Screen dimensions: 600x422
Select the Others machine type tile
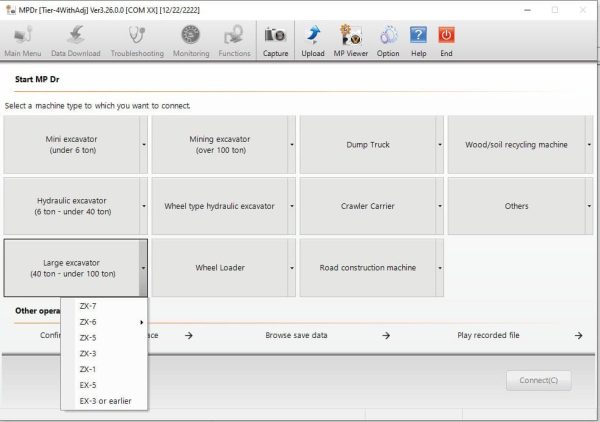point(516,206)
